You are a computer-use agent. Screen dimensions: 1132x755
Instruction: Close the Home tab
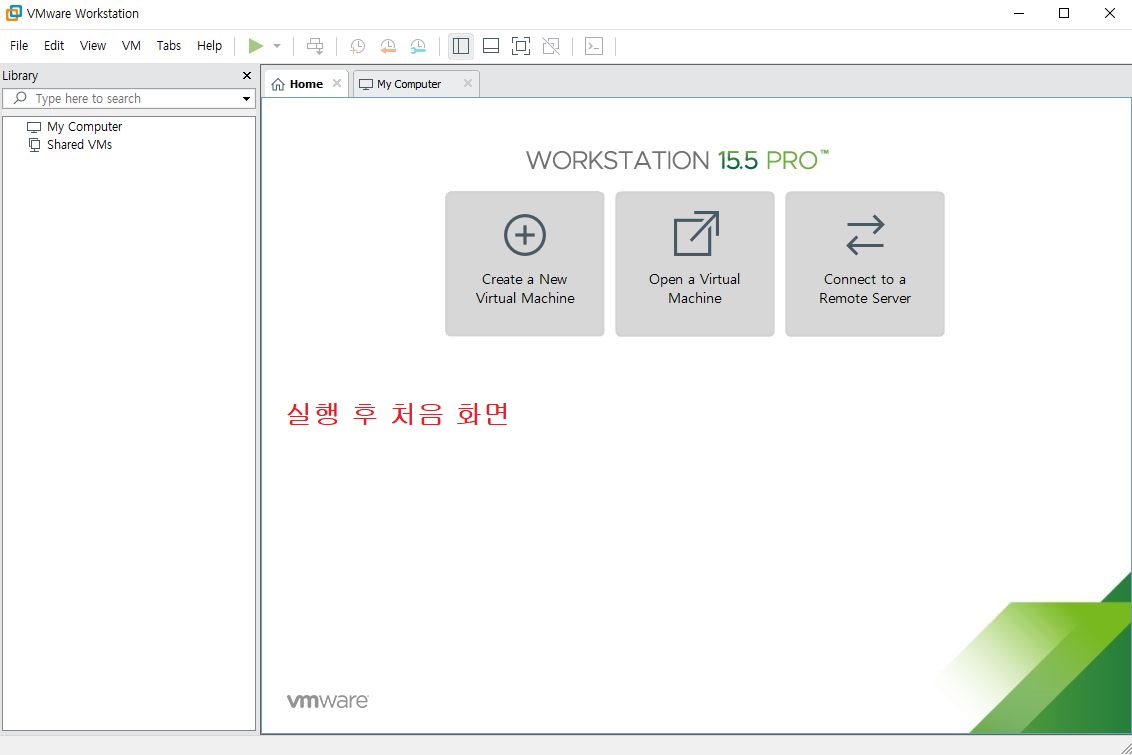tap(336, 83)
